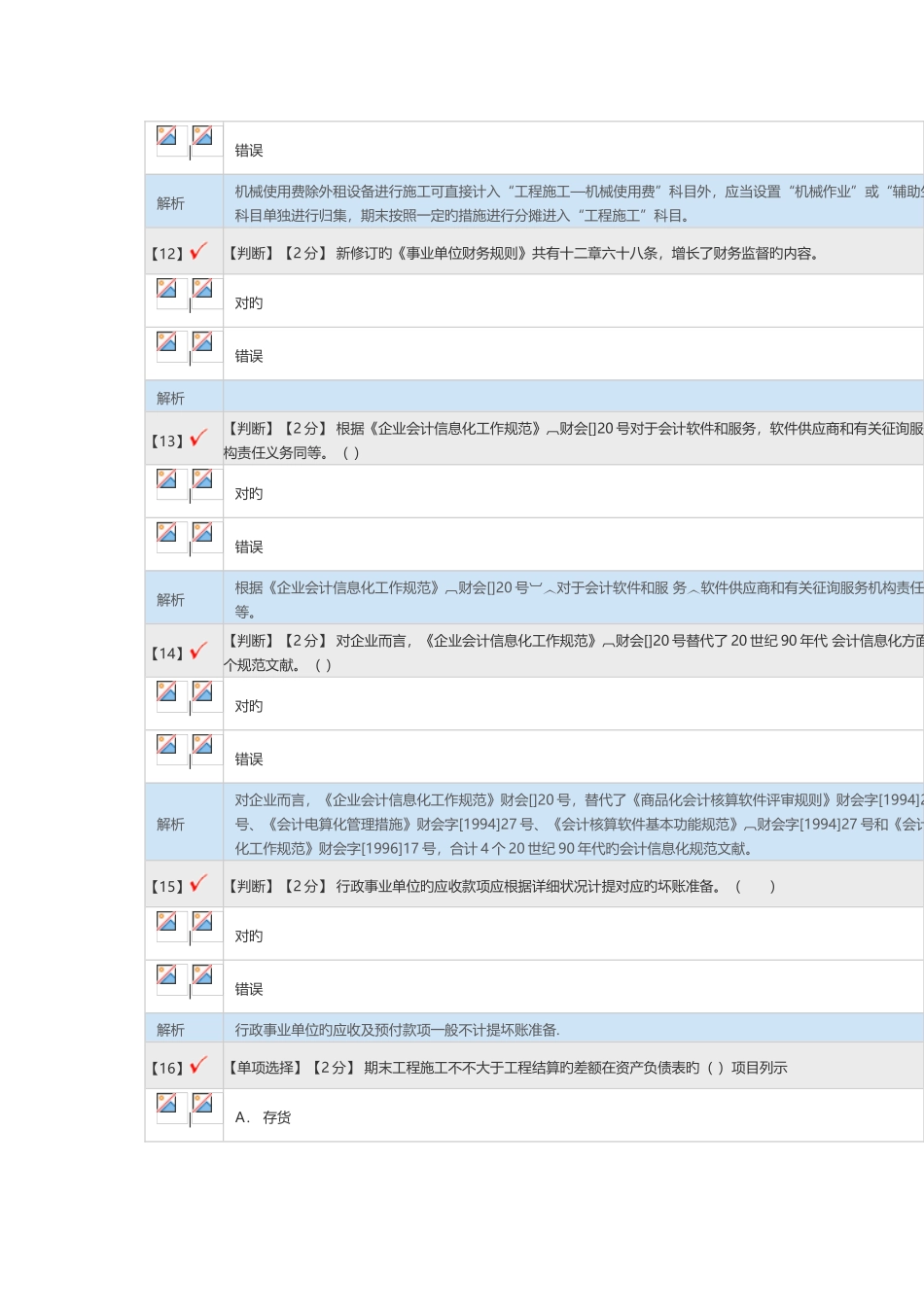Click the 对的 answer text of question 14
This screenshot has height=1307, width=924.
(x=249, y=706)
